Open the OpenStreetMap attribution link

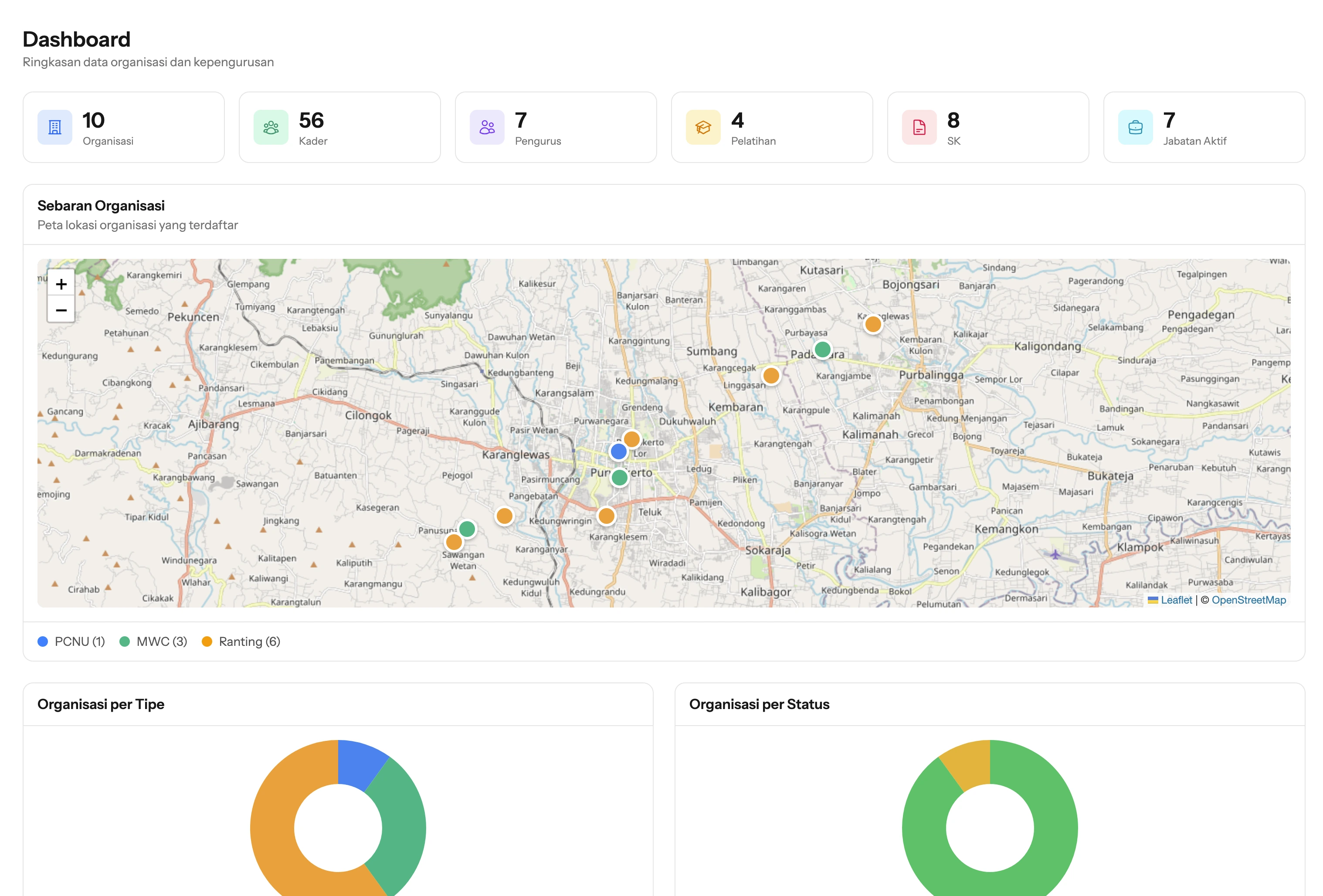[1248, 599]
